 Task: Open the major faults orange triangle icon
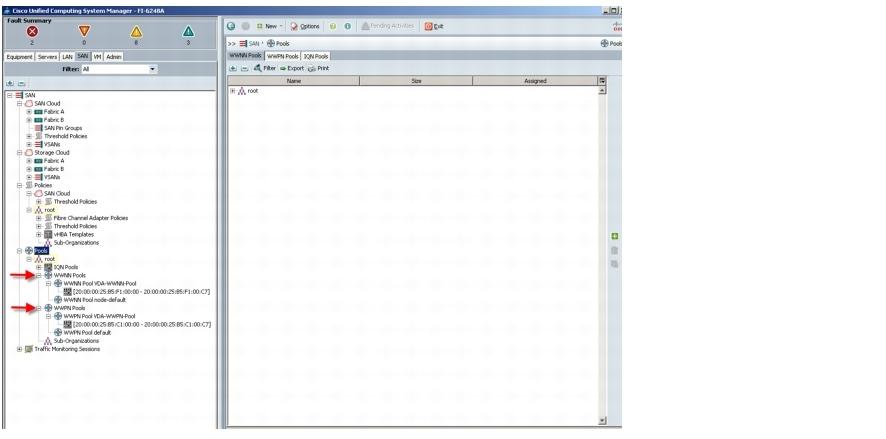pos(84,32)
